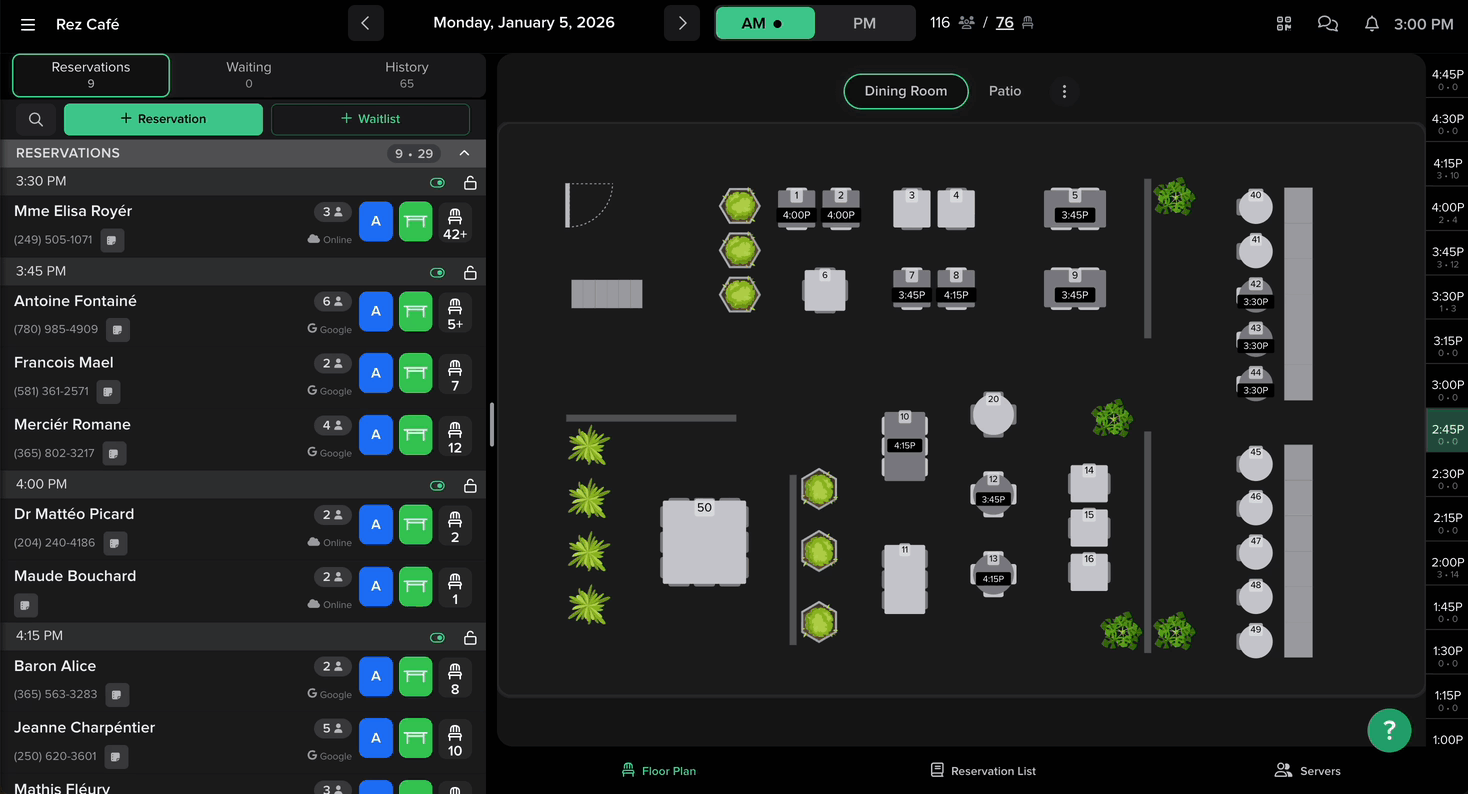
Task: Collapse the Reservations list section
Action: (x=464, y=153)
